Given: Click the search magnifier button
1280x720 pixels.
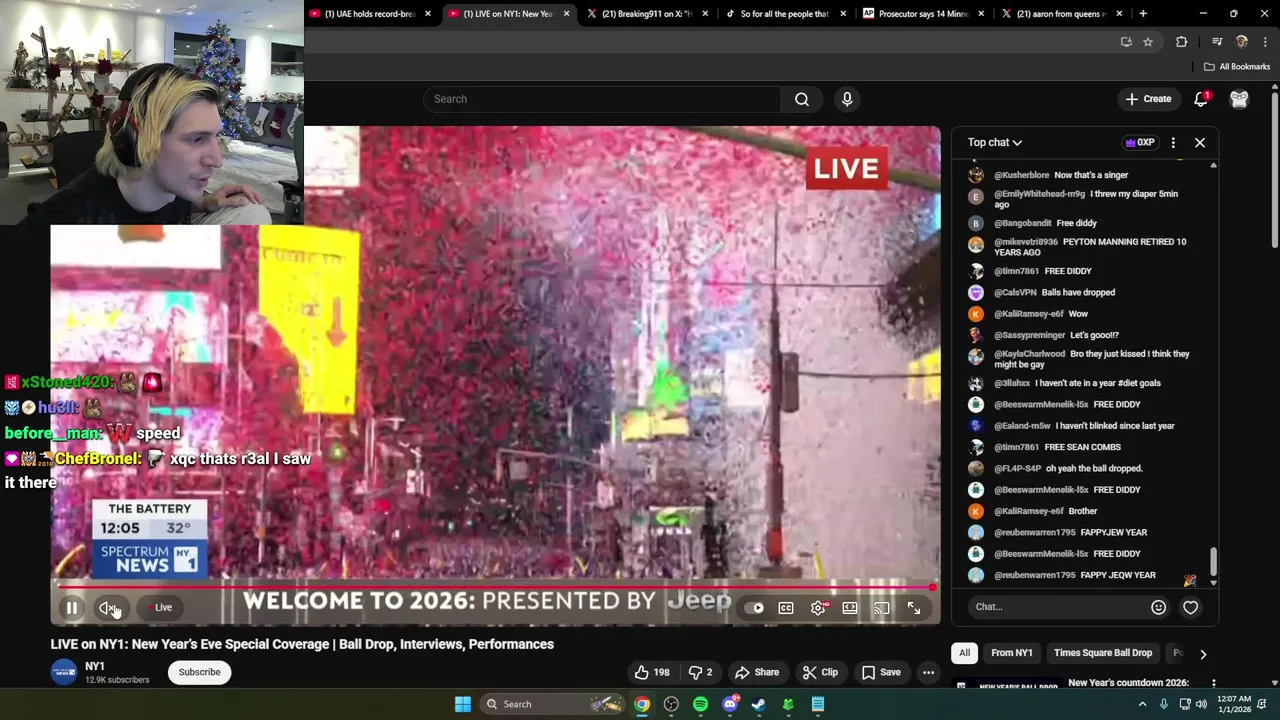Looking at the screenshot, I should point(802,99).
